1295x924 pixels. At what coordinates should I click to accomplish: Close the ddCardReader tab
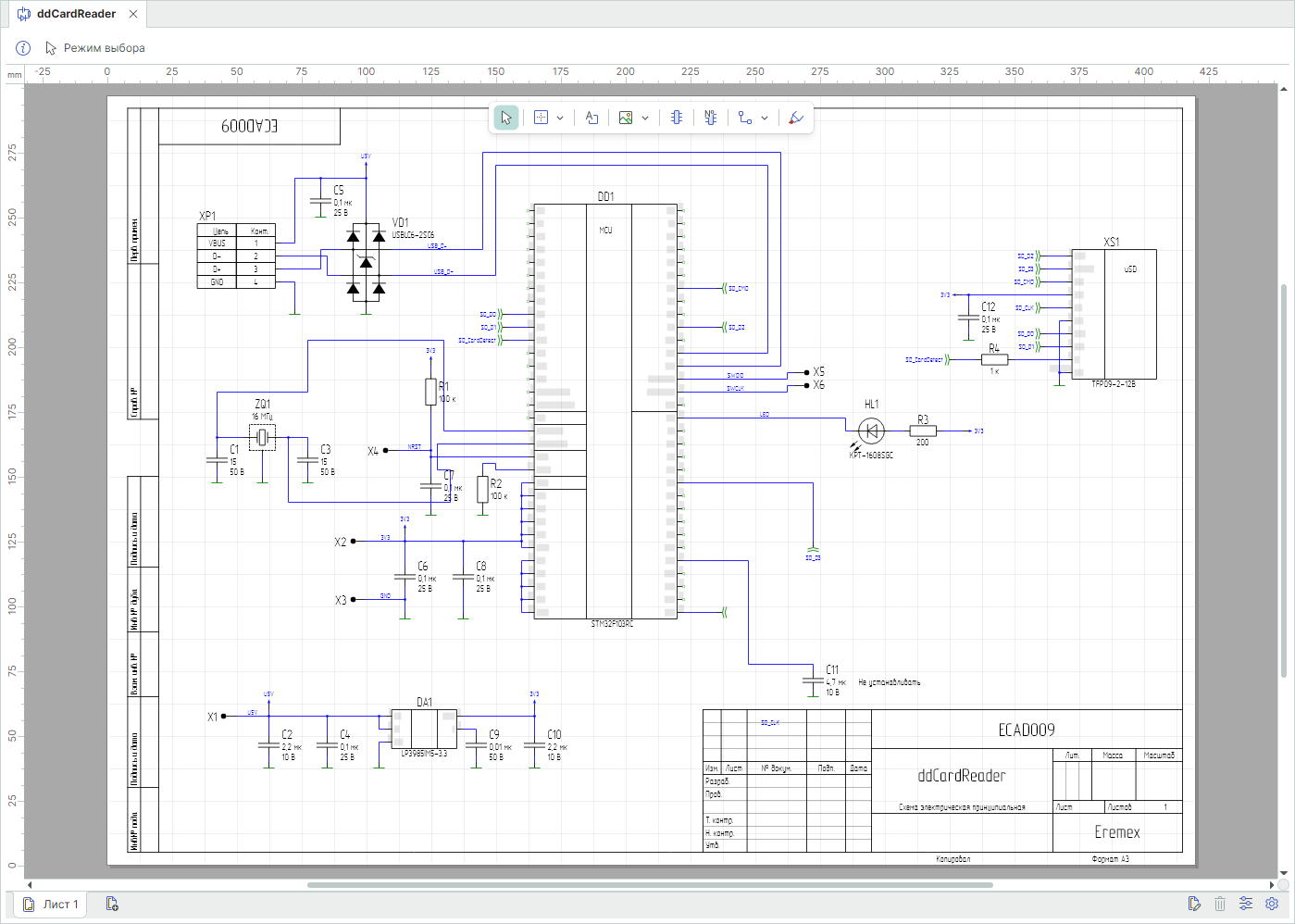pyautogui.click(x=133, y=14)
